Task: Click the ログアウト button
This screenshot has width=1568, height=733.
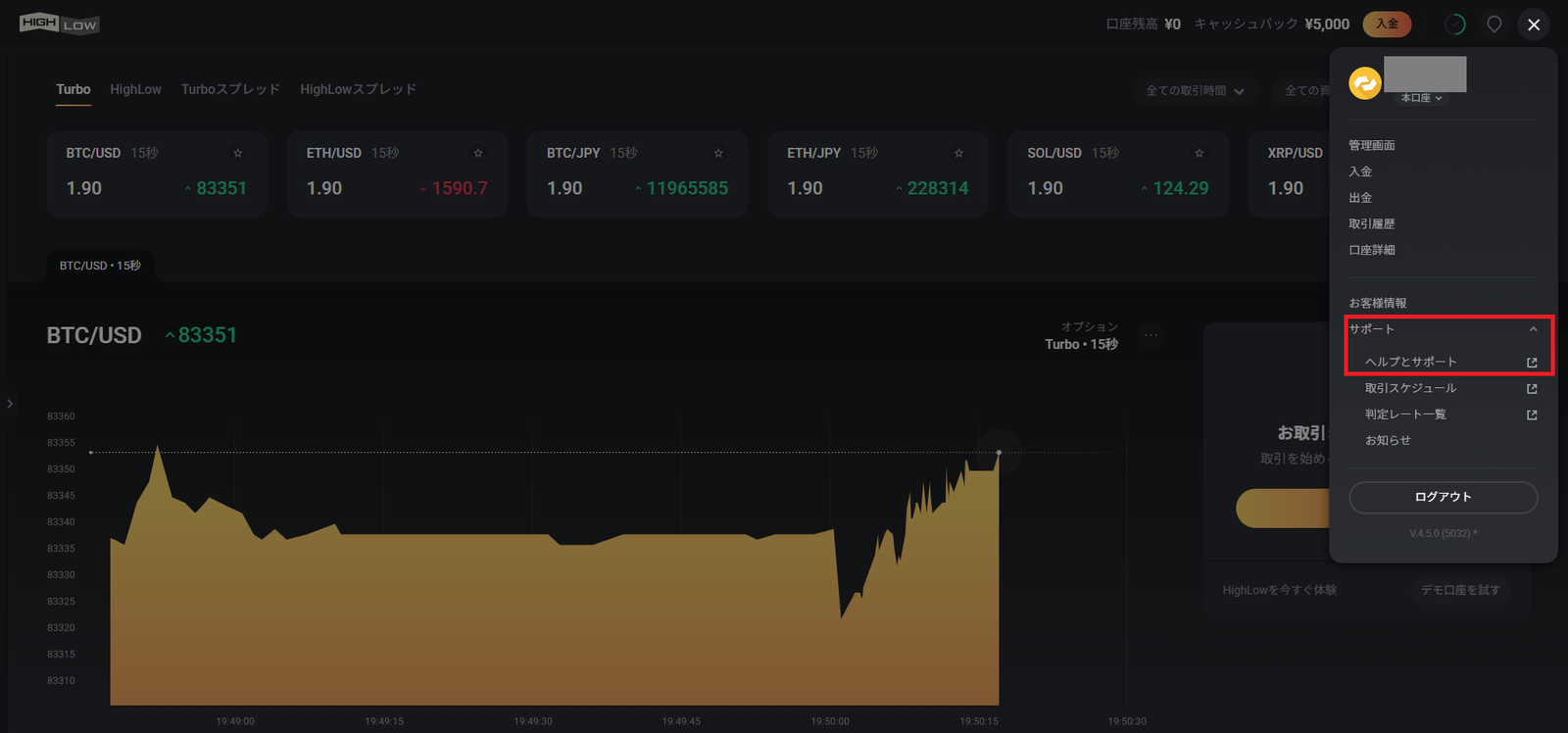Action: (1444, 497)
